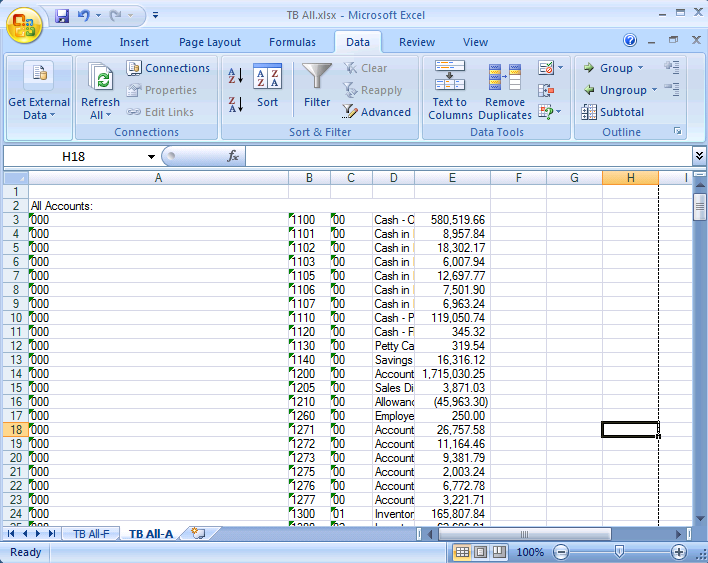The height and width of the screenshot is (563, 708).
Task: Select the TB All-F sheet tab
Action: pos(91,534)
